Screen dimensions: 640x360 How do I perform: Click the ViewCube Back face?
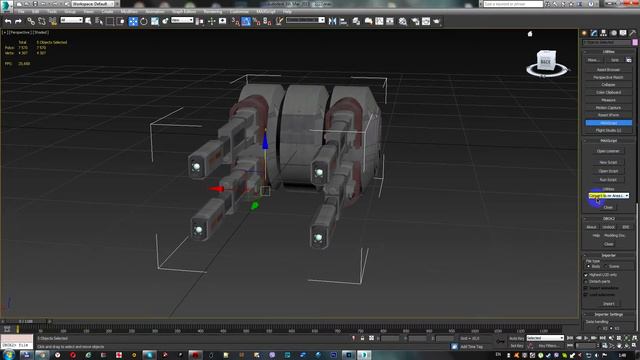click(546, 62)
